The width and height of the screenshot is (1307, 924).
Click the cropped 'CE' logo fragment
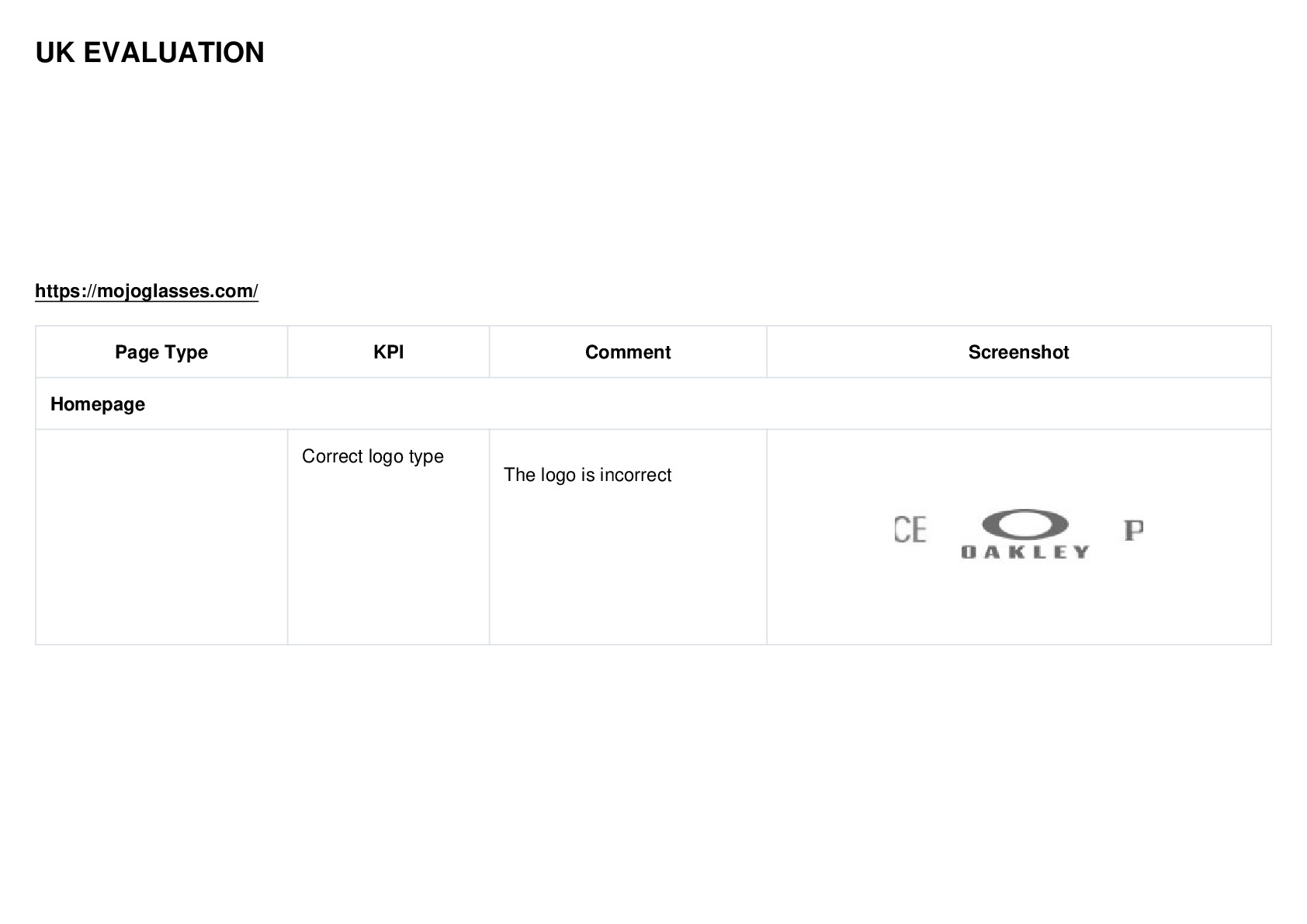[x=910, y=529]
